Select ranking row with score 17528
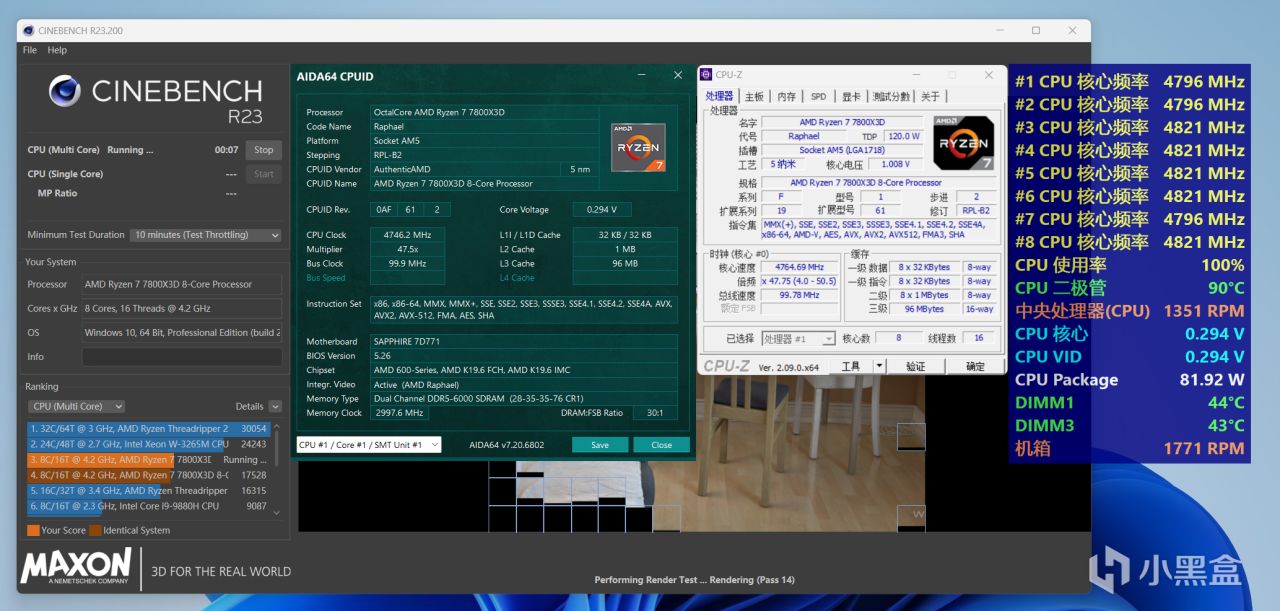The height and width of the screenshot is (611, 1280). coord(148,475)
